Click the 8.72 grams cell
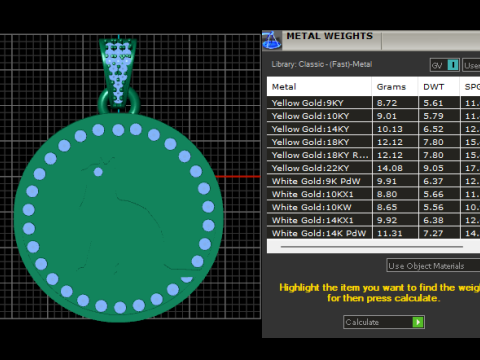This screenshot has height=360, width=480. [395, 103]
